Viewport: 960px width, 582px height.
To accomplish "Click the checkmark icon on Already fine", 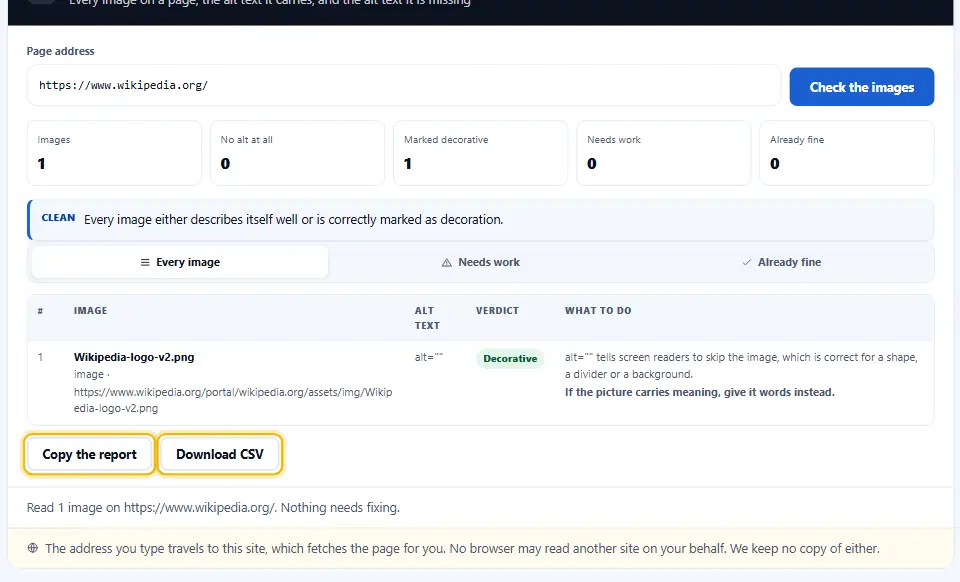I will [746, 263].
